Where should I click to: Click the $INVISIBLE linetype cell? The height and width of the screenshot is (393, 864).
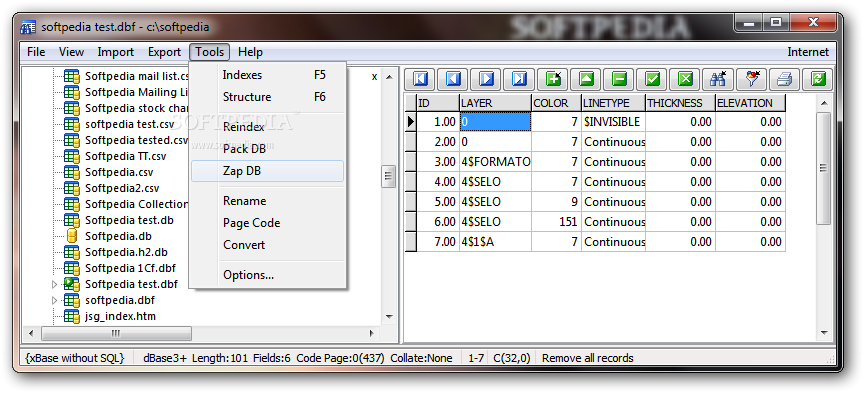[x=613, y=122]
